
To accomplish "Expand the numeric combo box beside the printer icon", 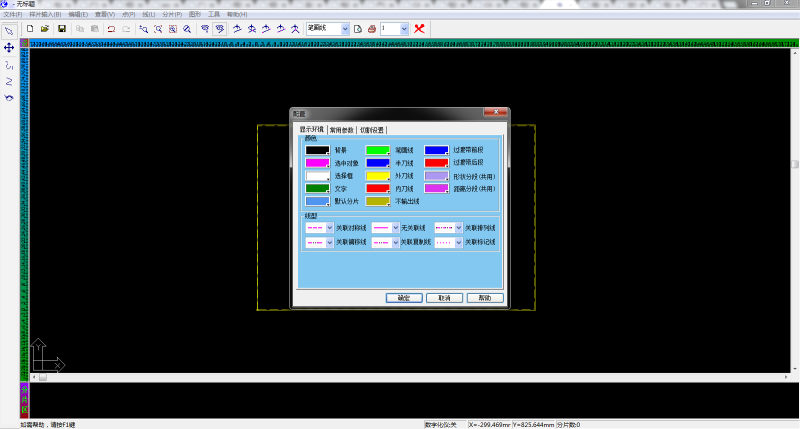I will point(404,29).
